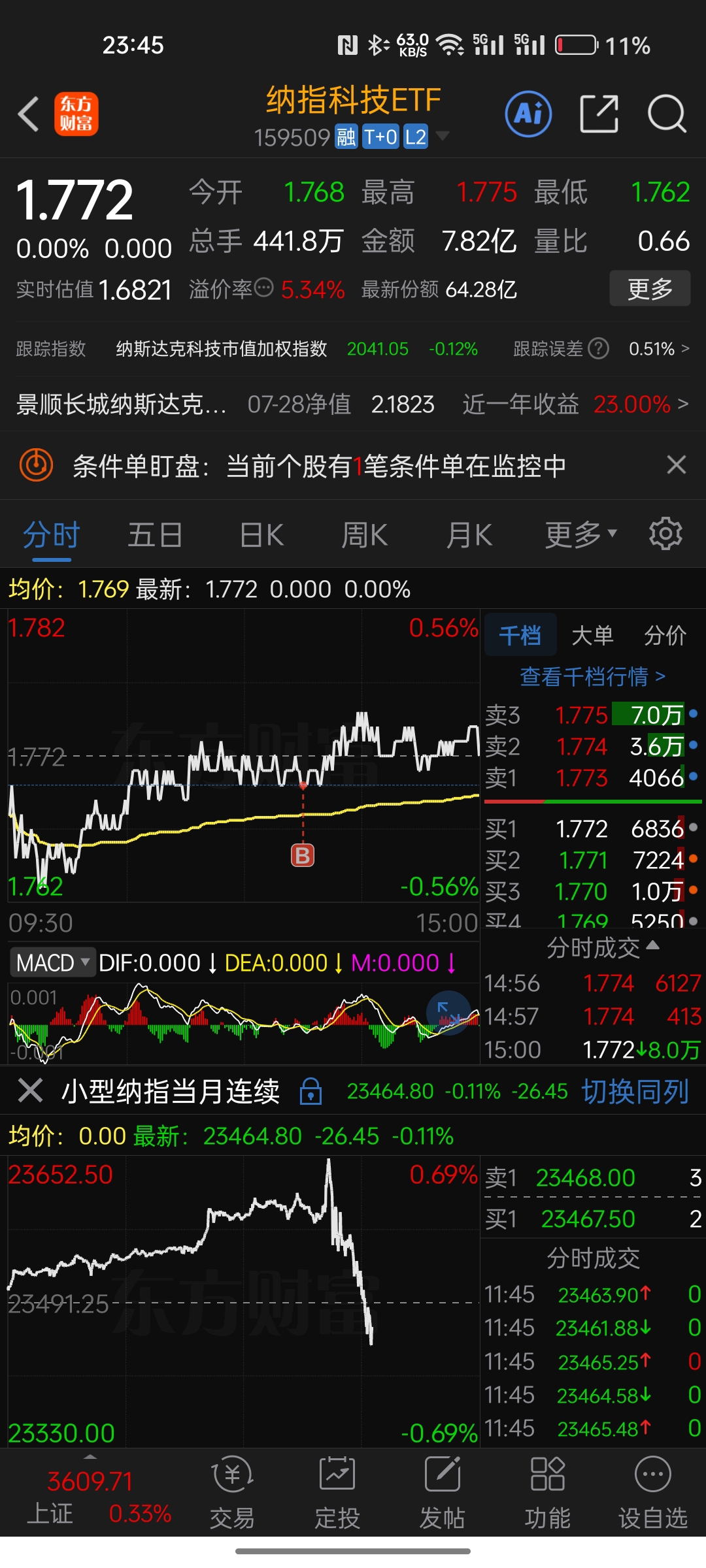Switch to 五日 chart tab
The image size is (706, 1568).
(x=155, y=535)
